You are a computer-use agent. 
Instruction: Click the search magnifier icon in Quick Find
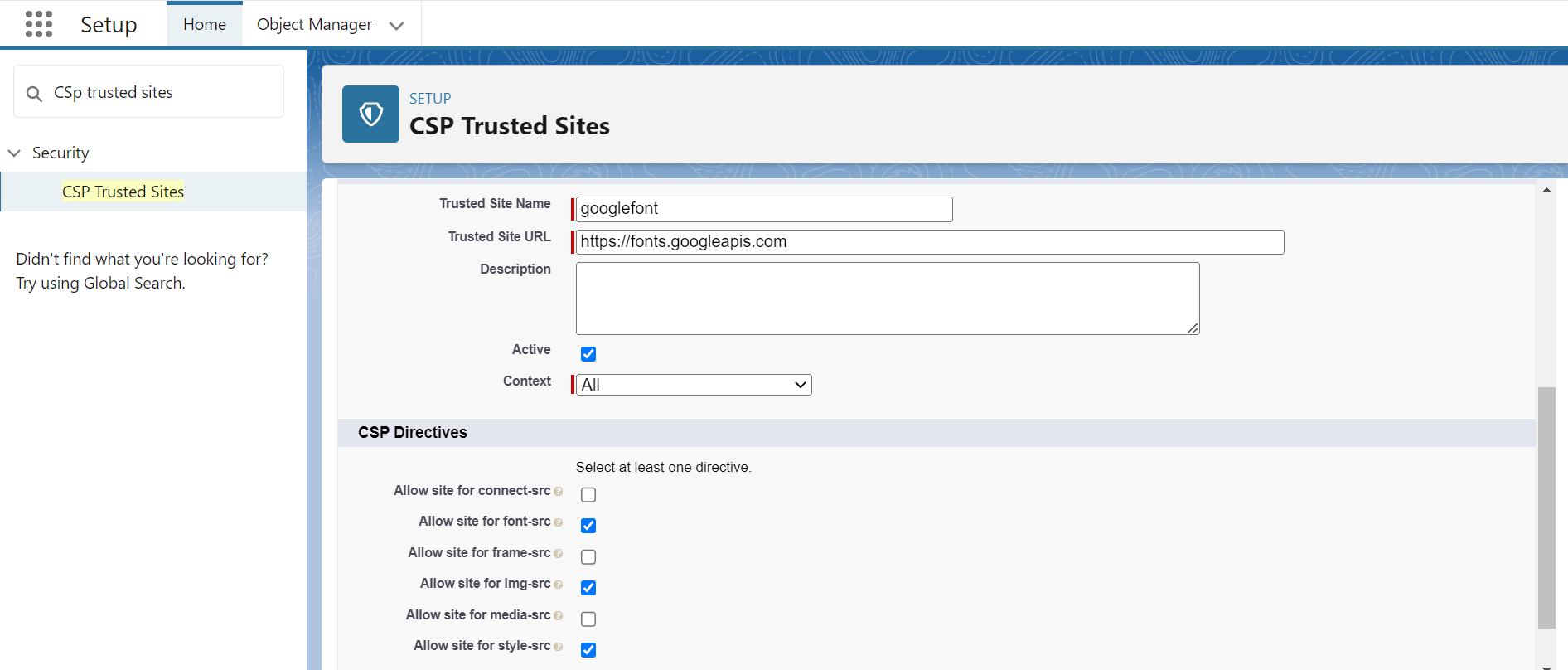click(34, 94)
